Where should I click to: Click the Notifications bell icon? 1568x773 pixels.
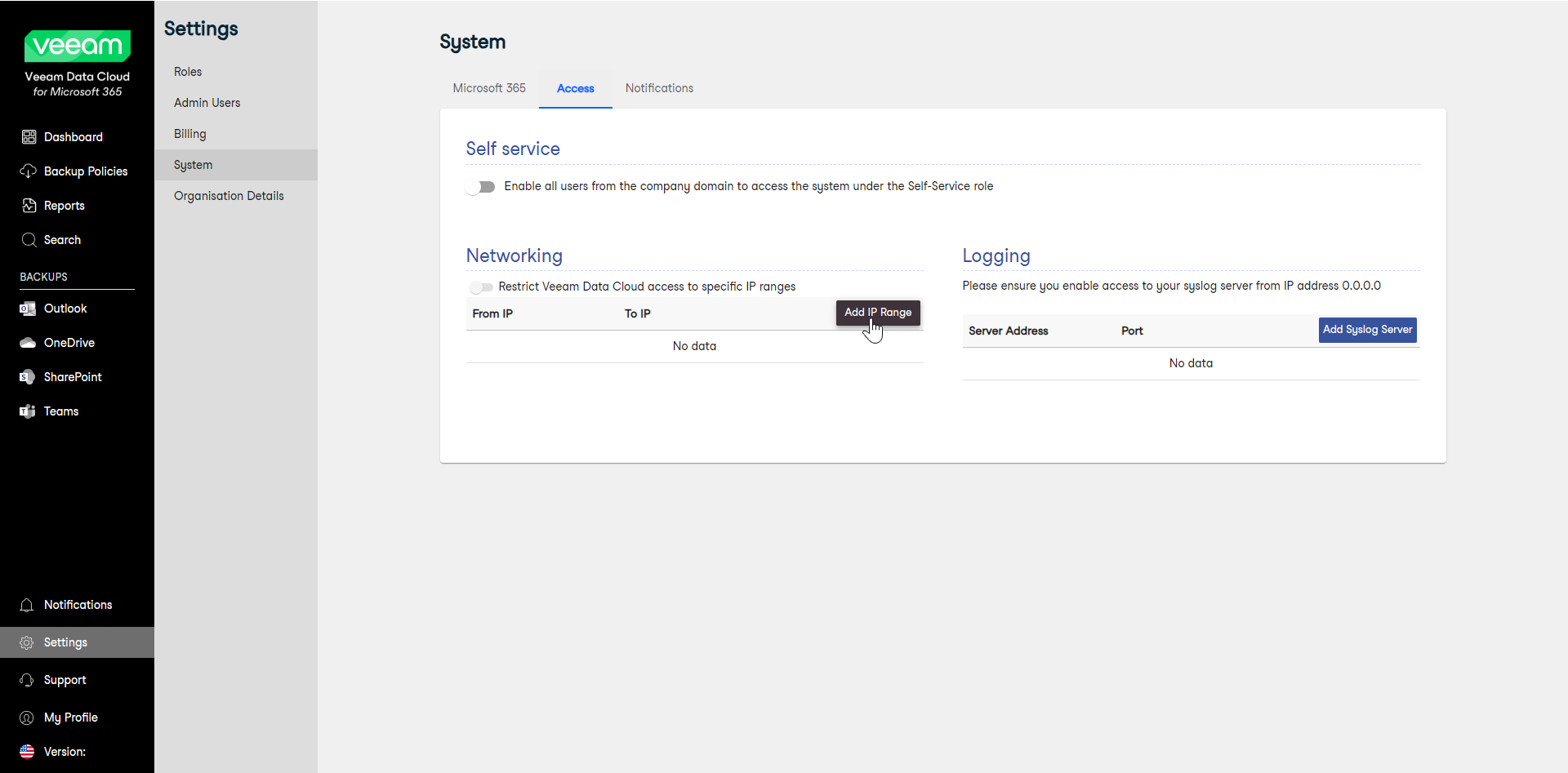(27, 605)
